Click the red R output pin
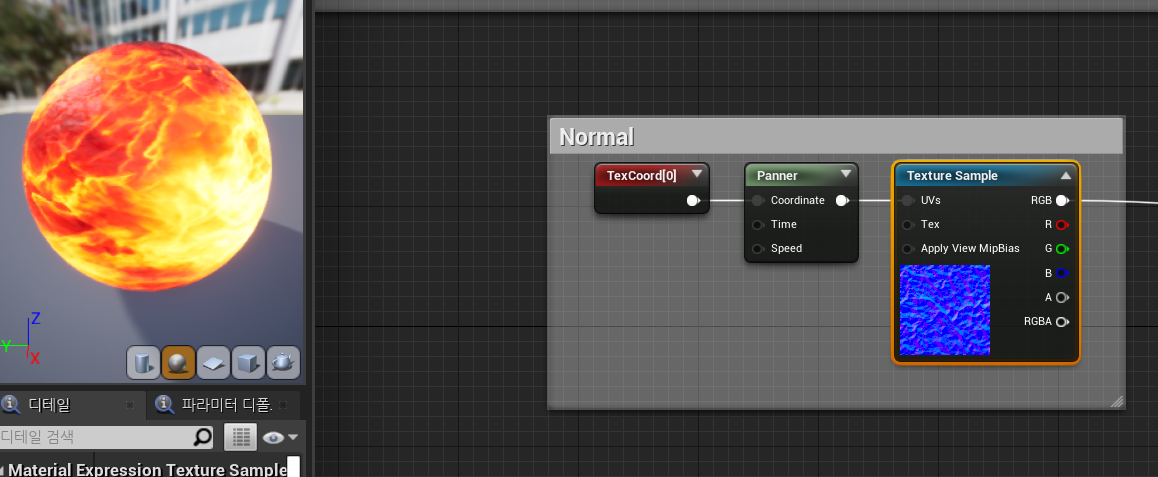 (1062, 224)
